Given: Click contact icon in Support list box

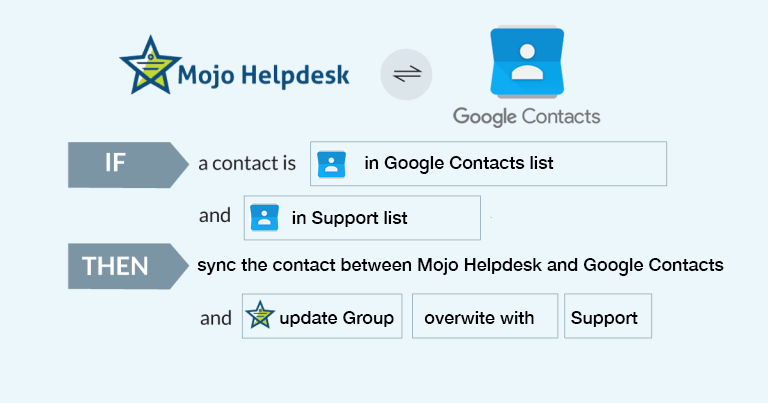Looking at the screenshot, I should click(264, 218).
